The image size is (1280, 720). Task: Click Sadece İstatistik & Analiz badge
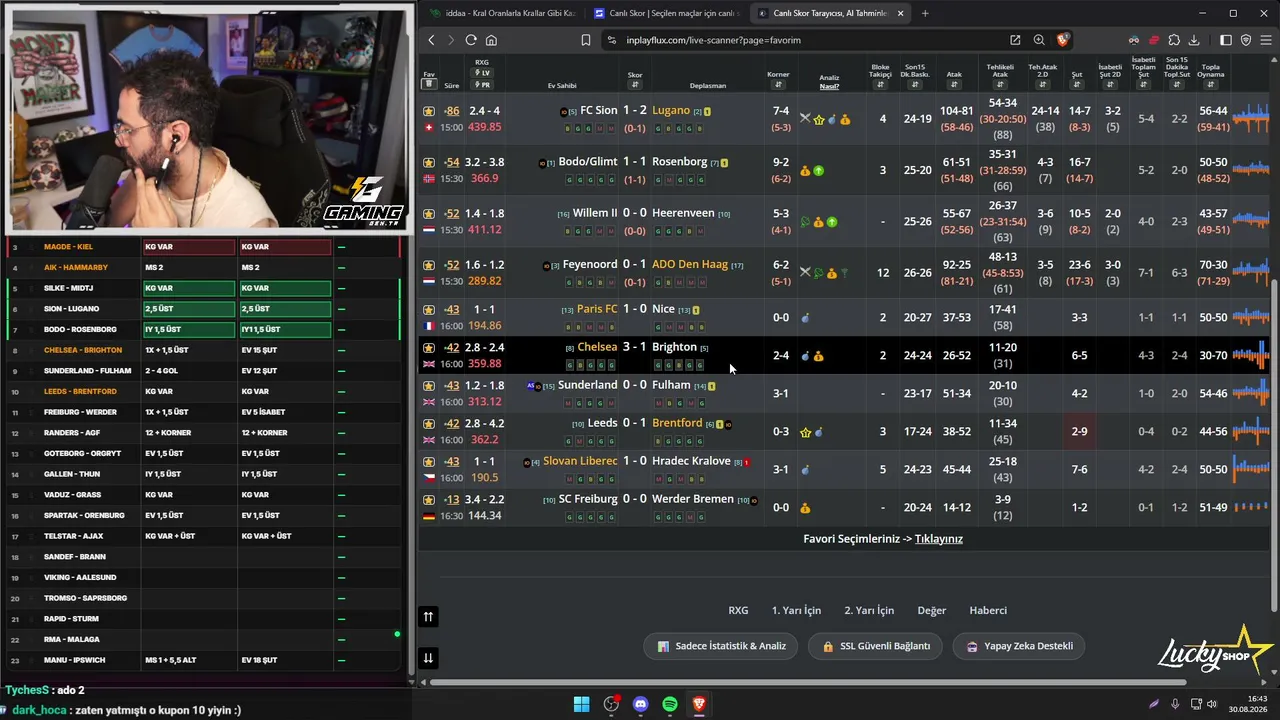(720, 646)
